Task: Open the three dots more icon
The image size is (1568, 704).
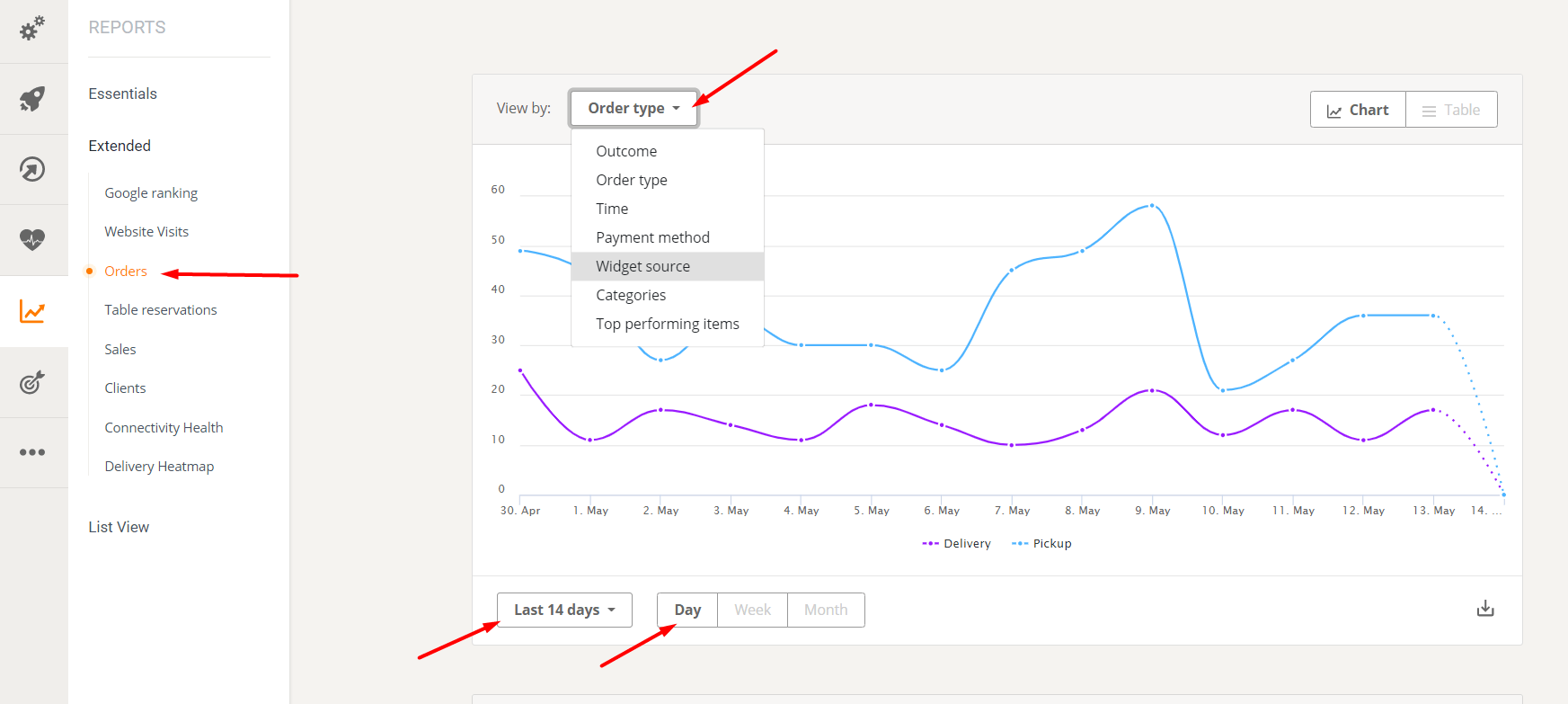Action: point(32,452)
